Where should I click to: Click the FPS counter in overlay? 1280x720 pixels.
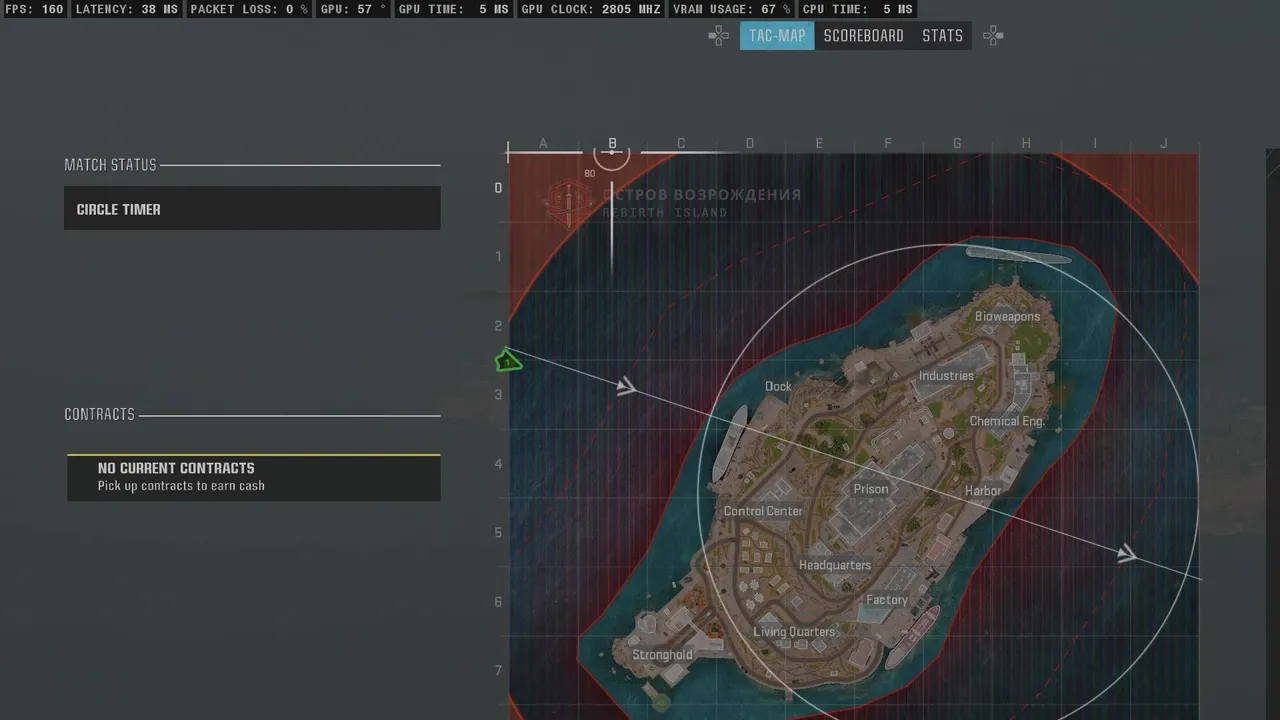[x=34, y=9]
